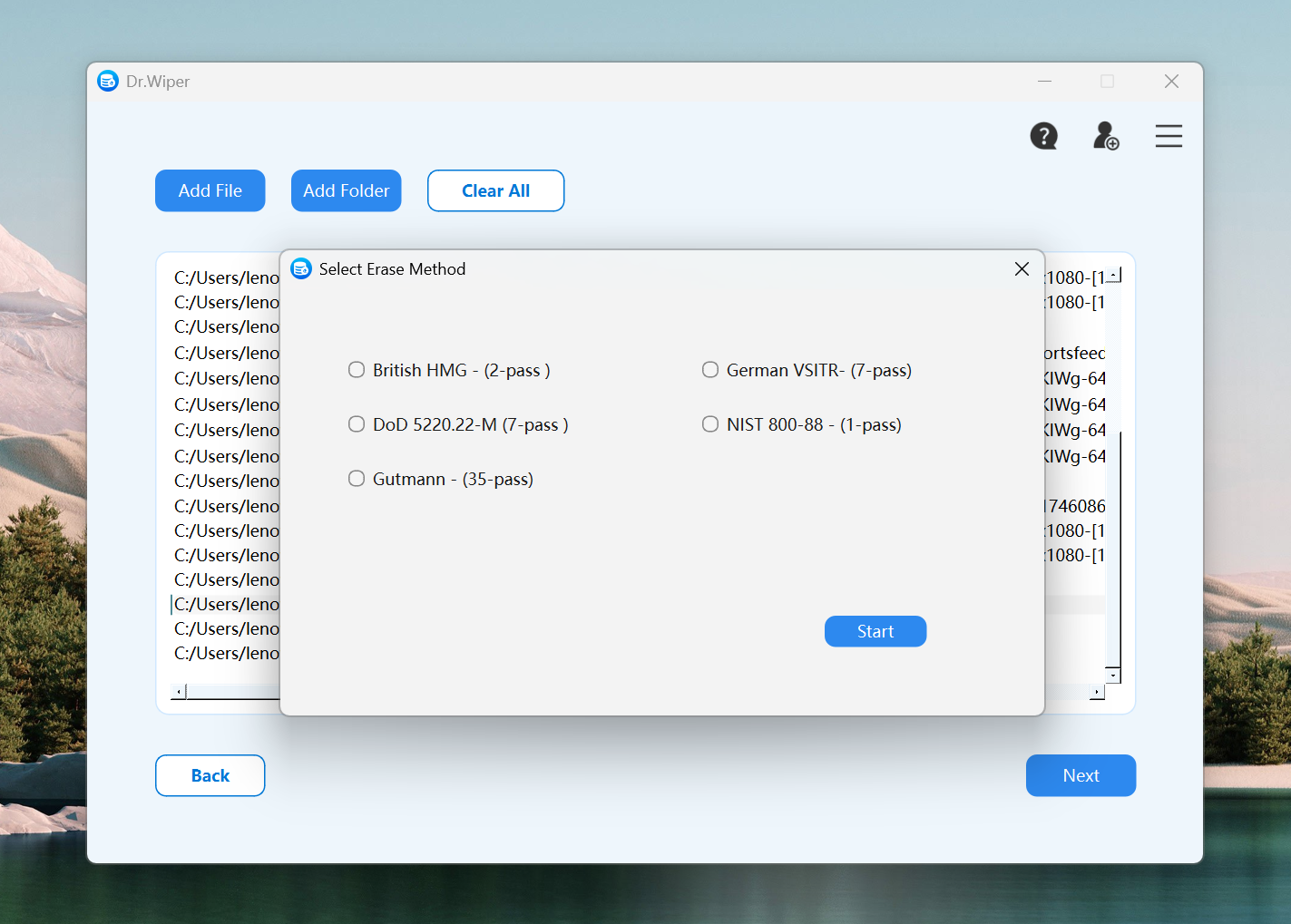Image resolution: width=1291 pixels, height=924 pixels.
Task: Click the Start button in dialog
Action: tap(875, 631)
